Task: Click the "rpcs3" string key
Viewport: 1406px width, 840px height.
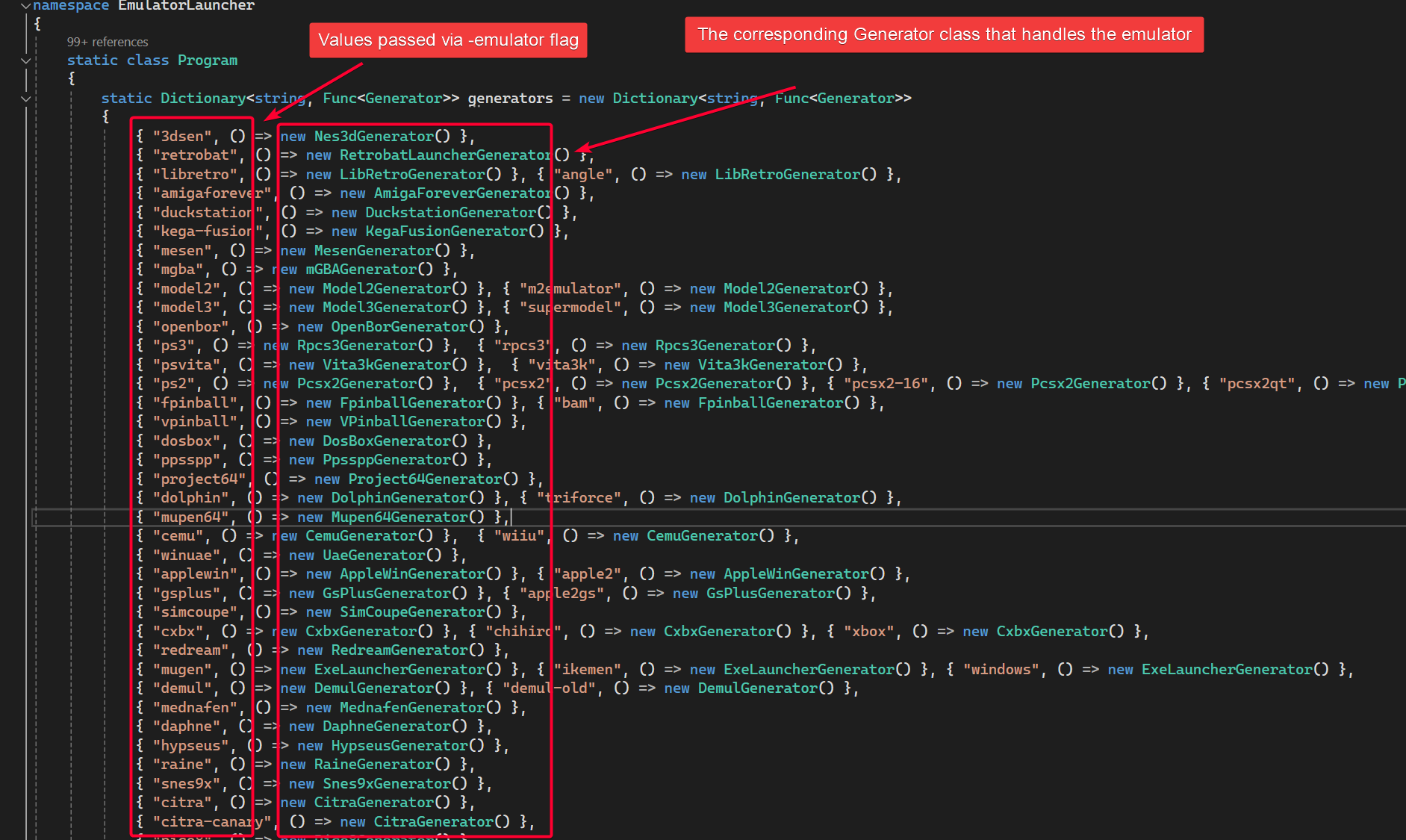Action: (x=524, y=346)
